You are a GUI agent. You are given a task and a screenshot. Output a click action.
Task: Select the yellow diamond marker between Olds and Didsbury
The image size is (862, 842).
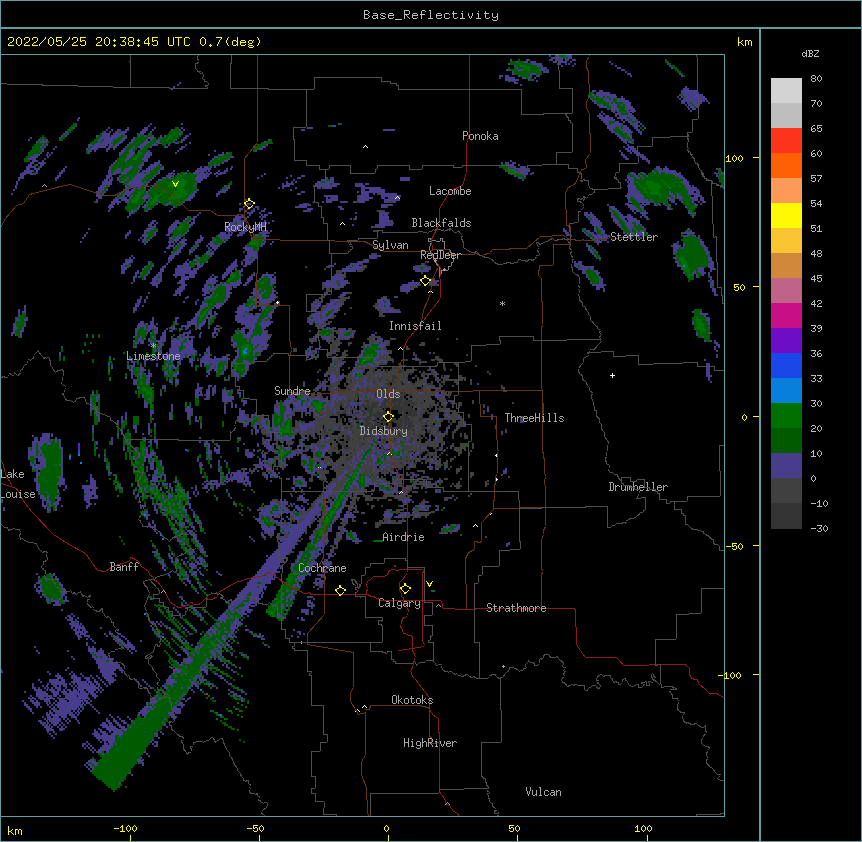[388, 416]
